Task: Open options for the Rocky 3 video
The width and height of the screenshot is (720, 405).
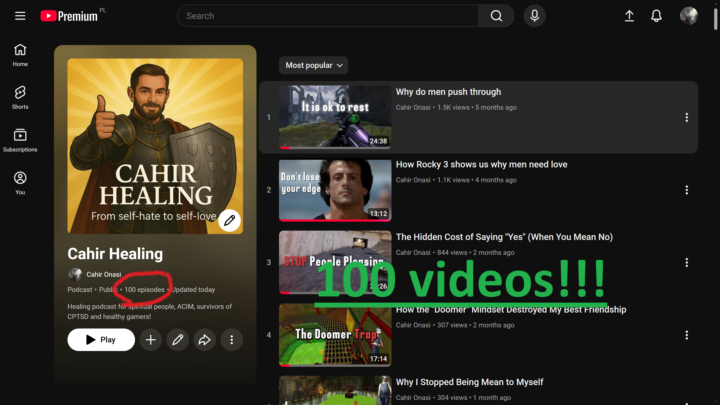Action: click(686, 190)
